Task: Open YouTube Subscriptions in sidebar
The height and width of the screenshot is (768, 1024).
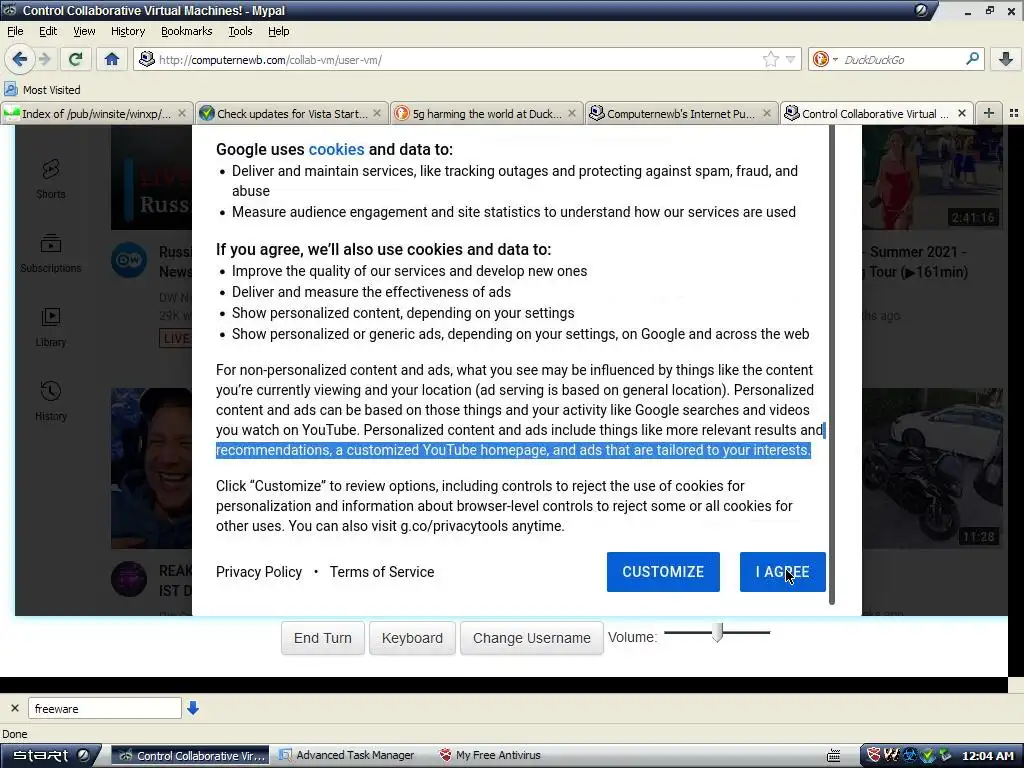Action: pos(50,253)
